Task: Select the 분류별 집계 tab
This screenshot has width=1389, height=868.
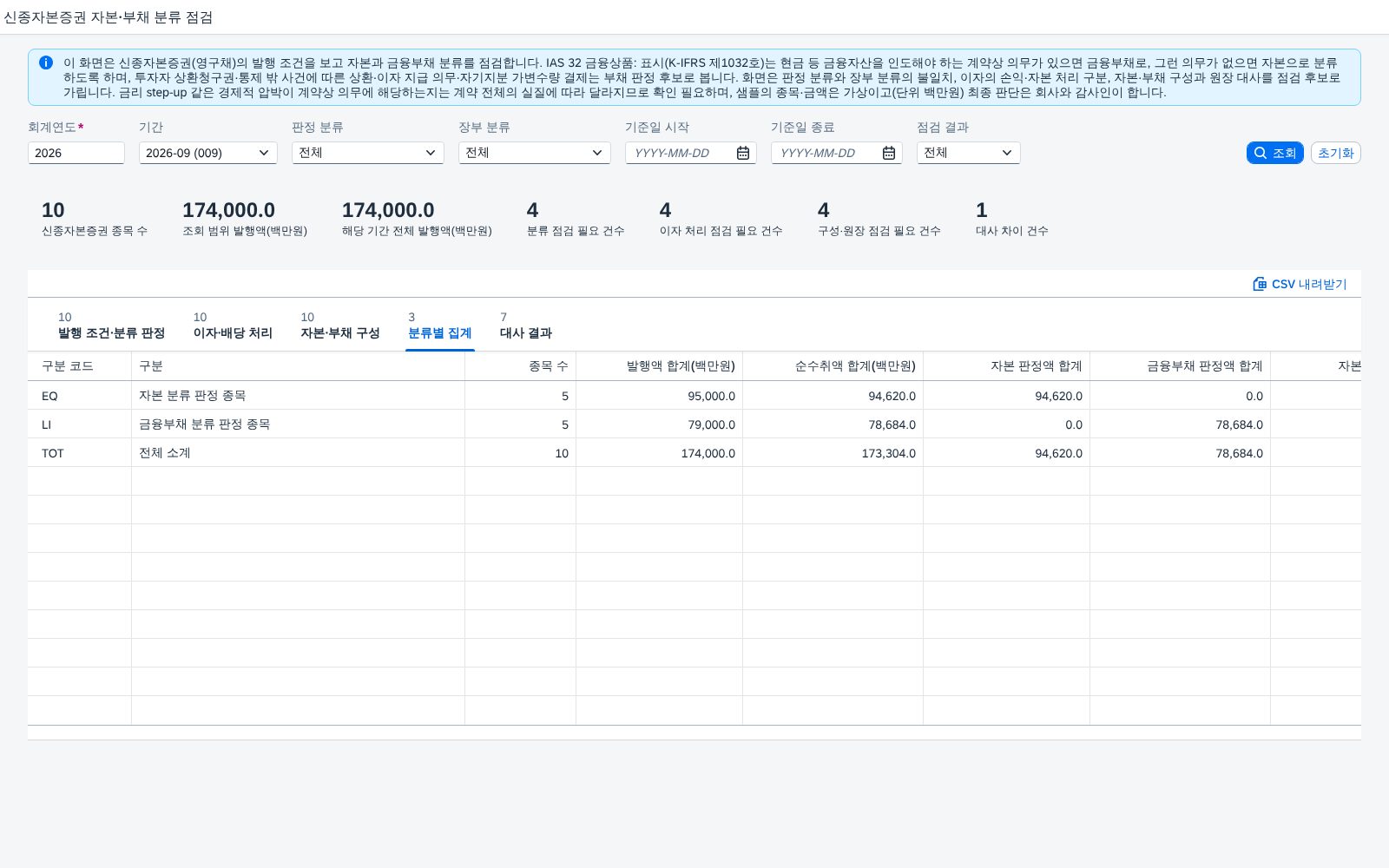Action: click(x=440, y=325)
